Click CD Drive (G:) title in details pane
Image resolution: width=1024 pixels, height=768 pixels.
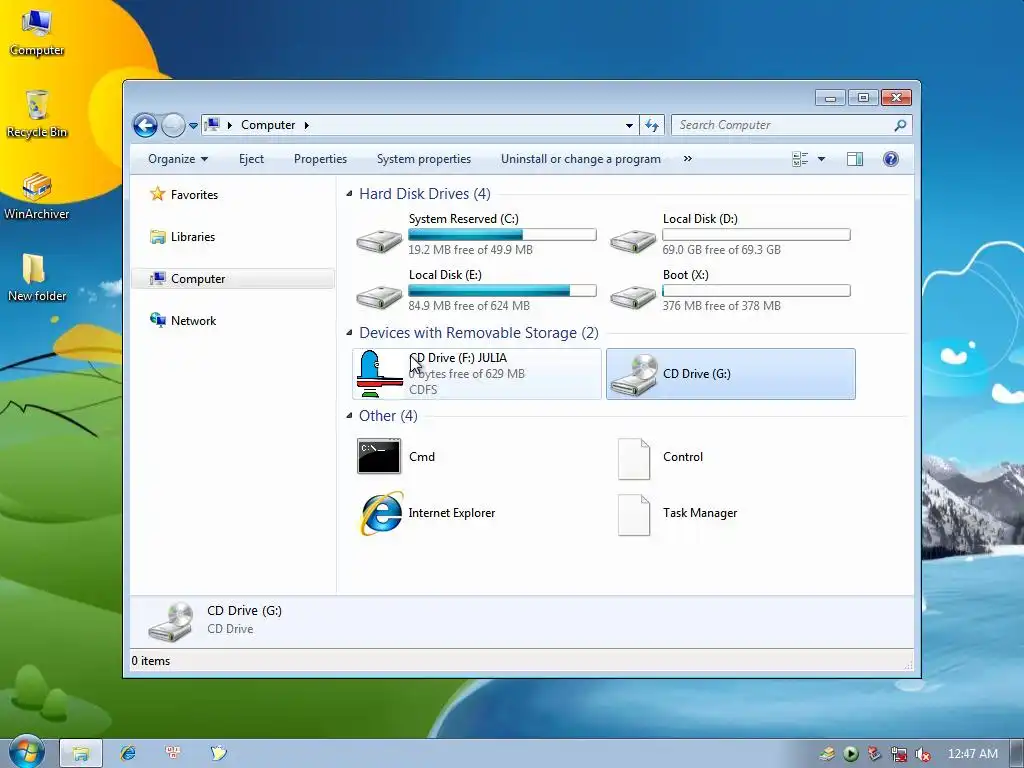pos(244,611)
